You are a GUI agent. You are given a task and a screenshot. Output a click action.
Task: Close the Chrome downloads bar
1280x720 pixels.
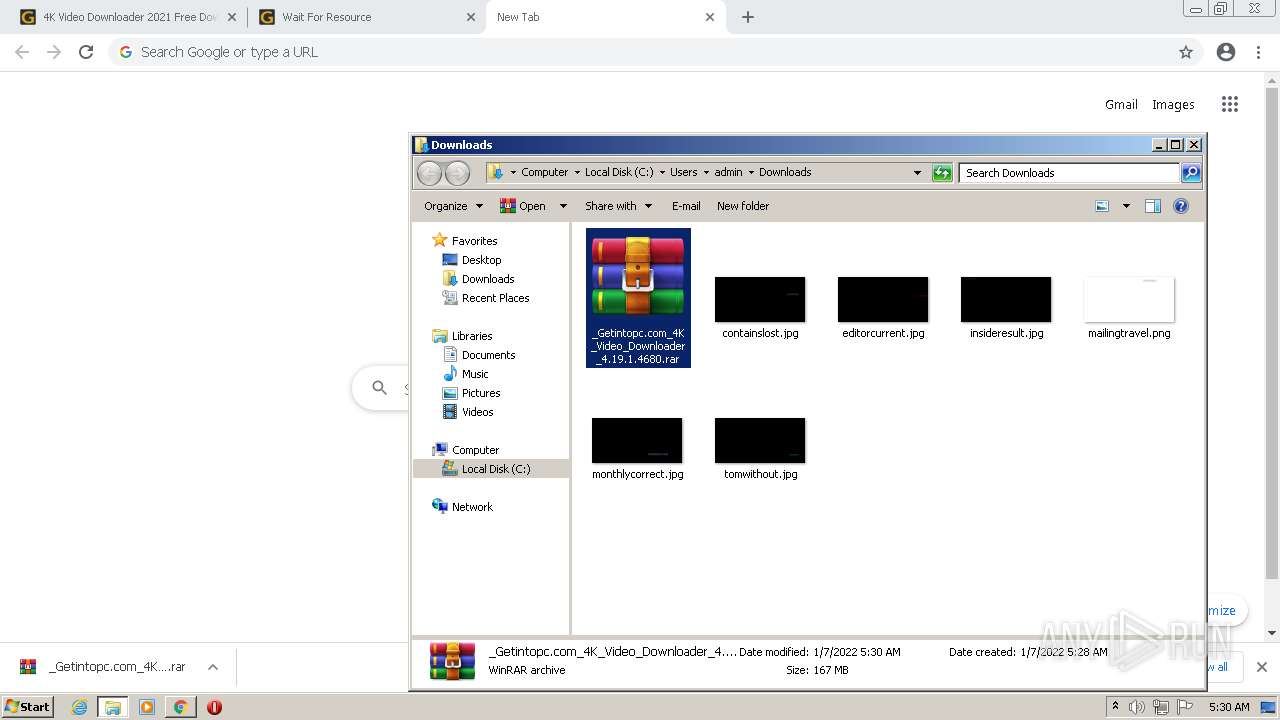point(1262,667)
